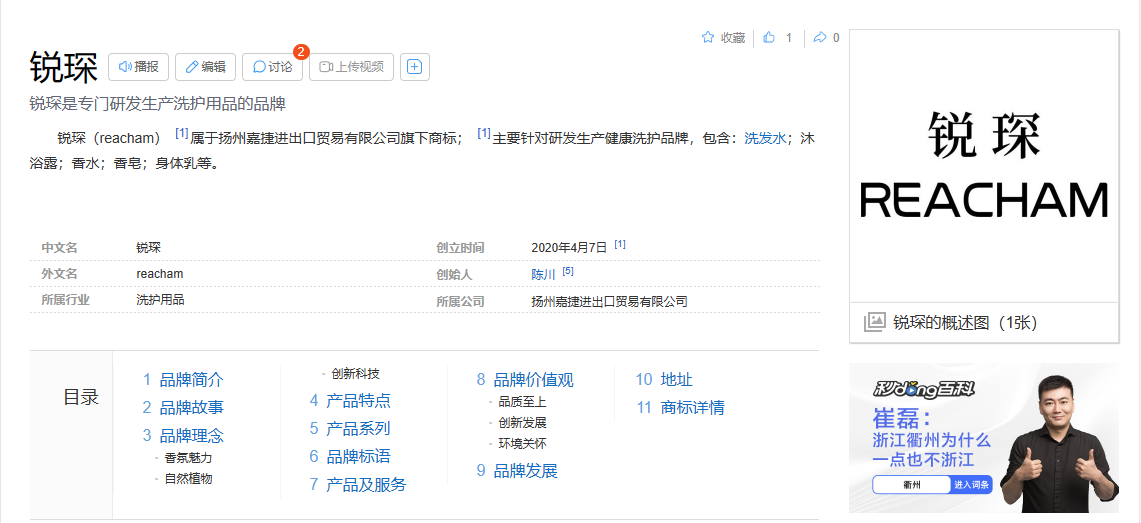This screenshot has height=523, width=1141.
Task: Click the plus icon next to 上传视频
Action: tap(415, 67)
